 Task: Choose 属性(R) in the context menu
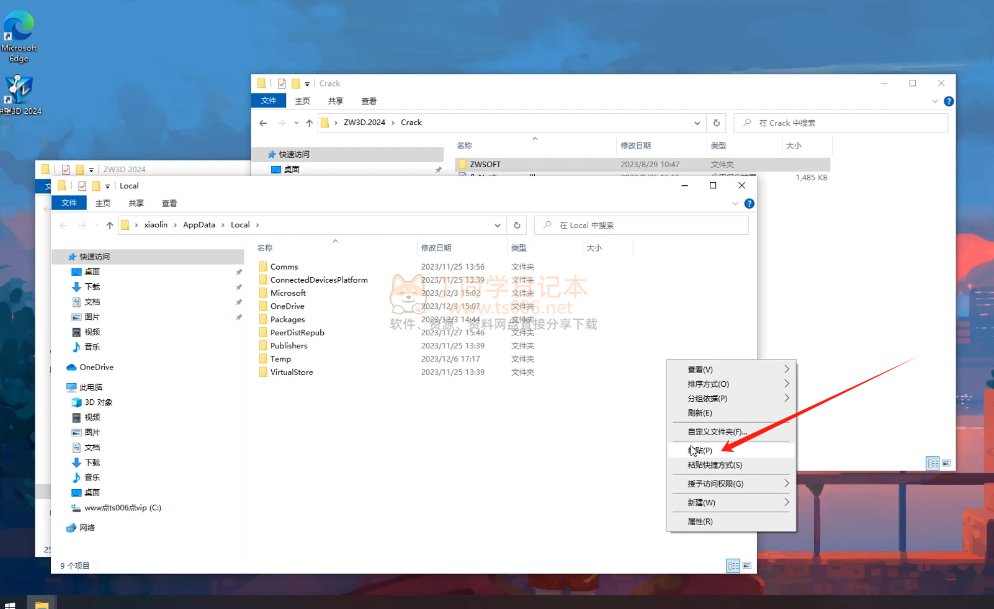point(700,521)
